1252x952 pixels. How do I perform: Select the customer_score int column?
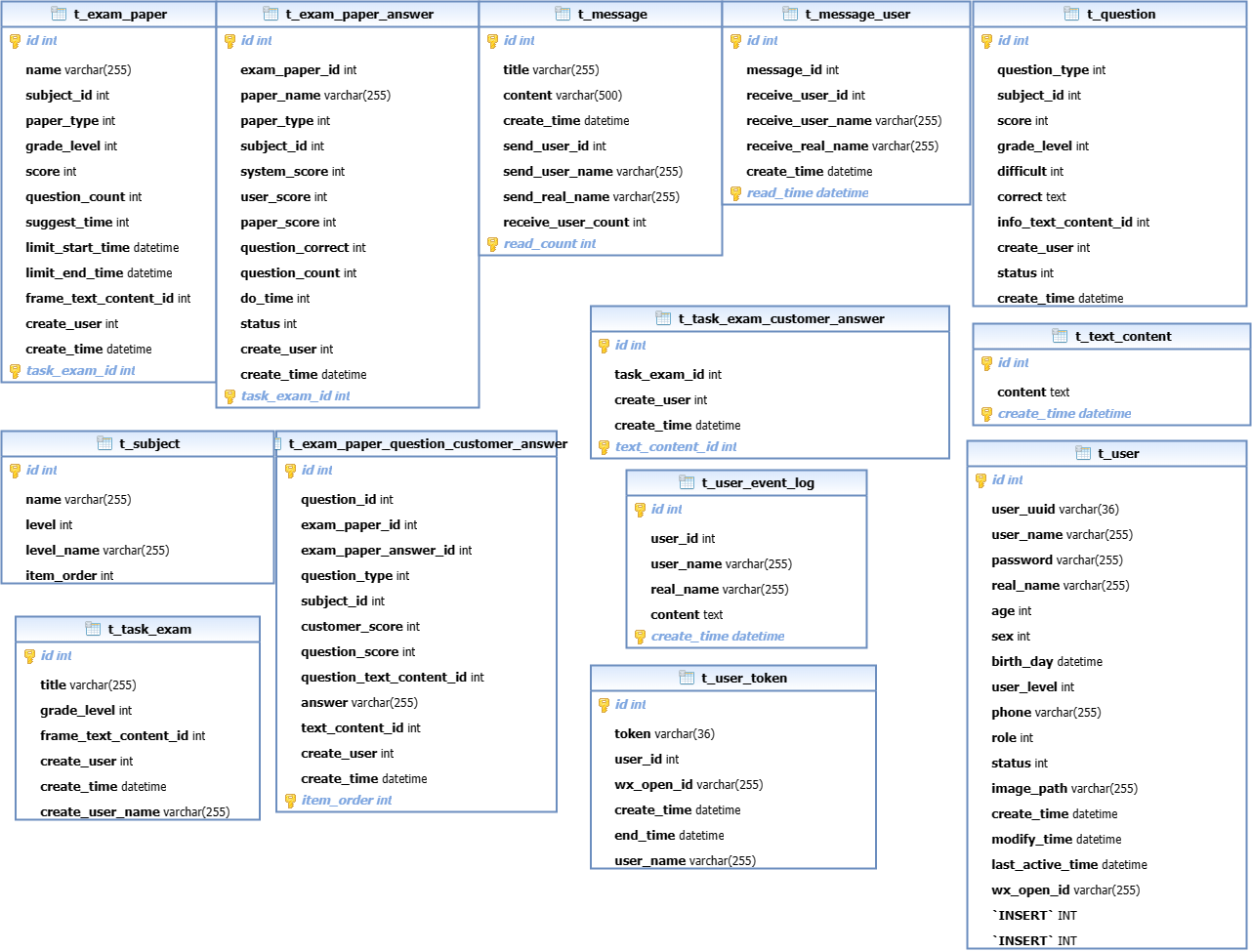pyautogui.click(x=359, y=627)
